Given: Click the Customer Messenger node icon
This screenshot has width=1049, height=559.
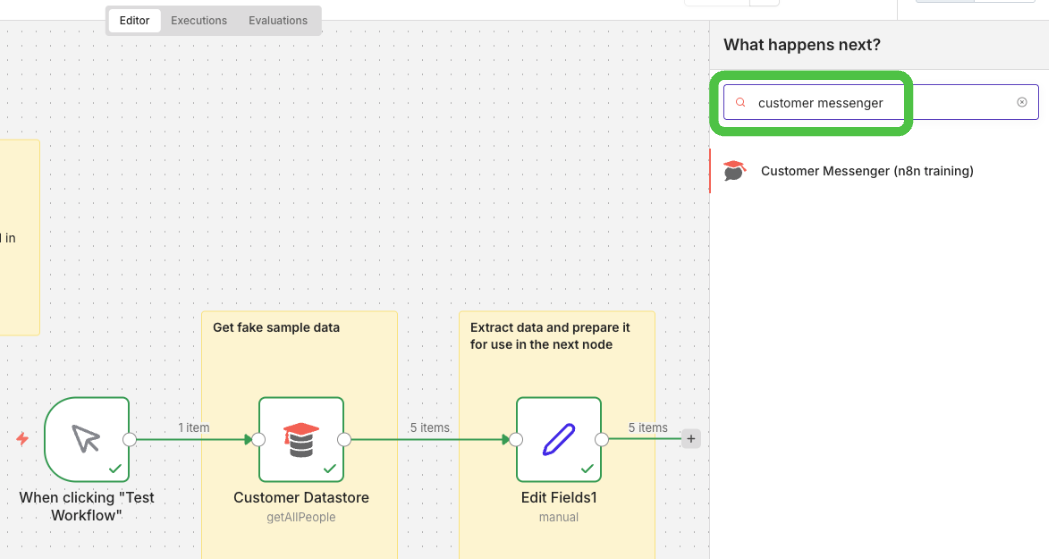Looking at the screenshot, I should [734, 171].
